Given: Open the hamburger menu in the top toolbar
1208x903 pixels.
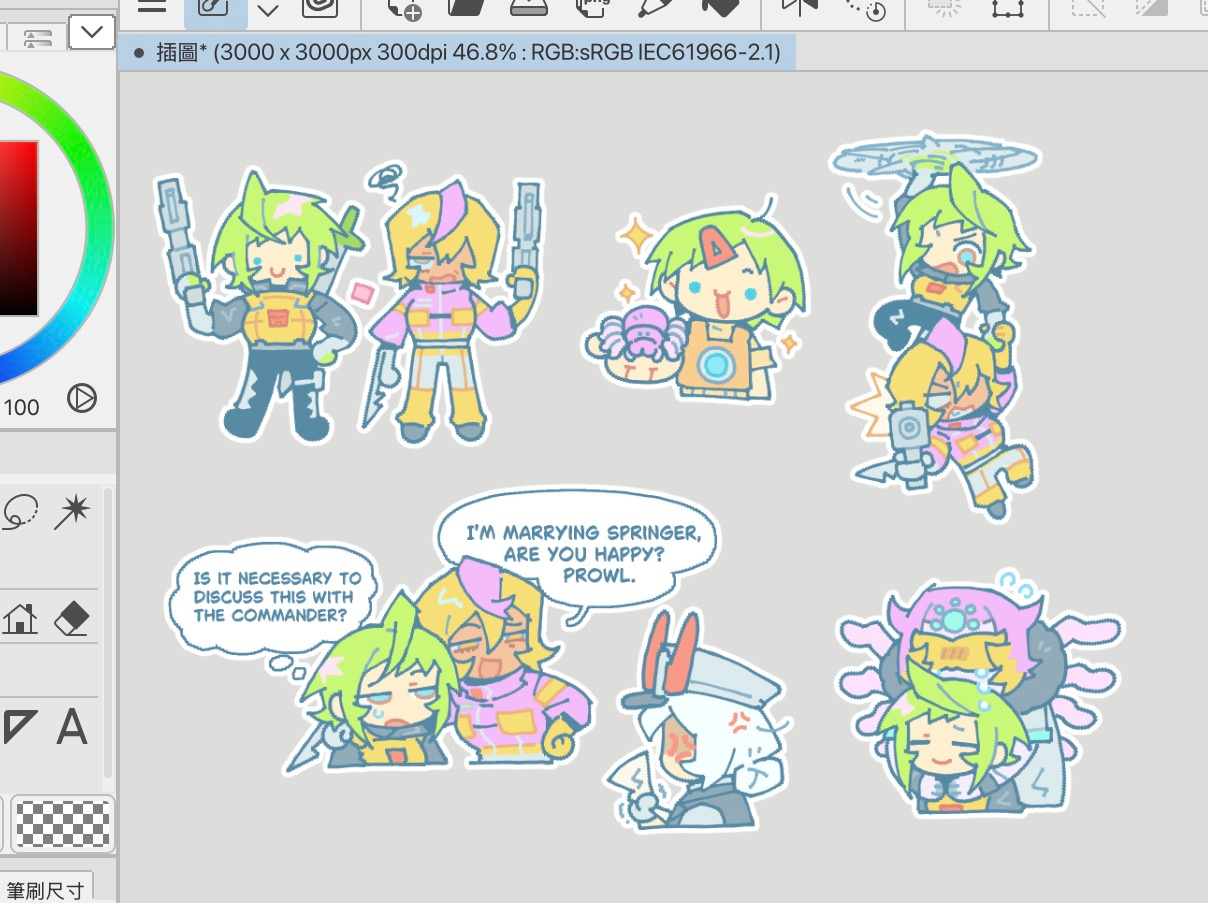Looking at the screenshot, I should coord(151,6).
